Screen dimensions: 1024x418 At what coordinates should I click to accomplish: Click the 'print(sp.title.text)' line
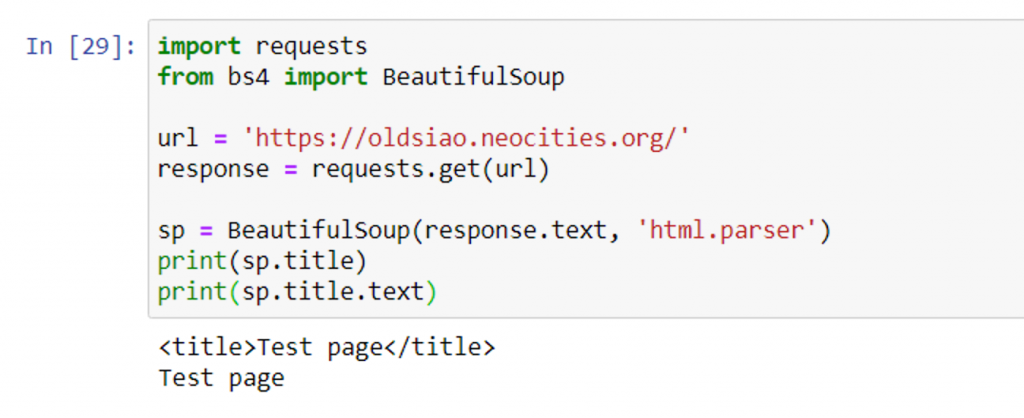tap(297, 293)
